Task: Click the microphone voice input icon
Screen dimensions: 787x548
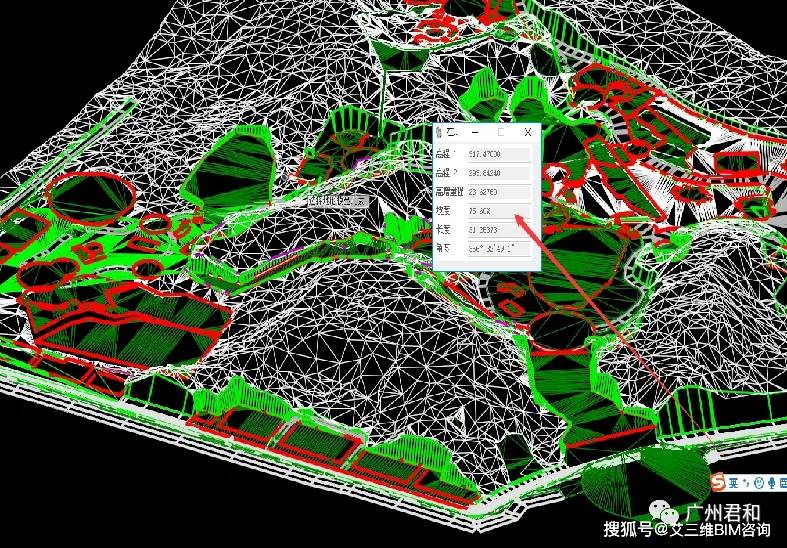Action: [771, 483]
